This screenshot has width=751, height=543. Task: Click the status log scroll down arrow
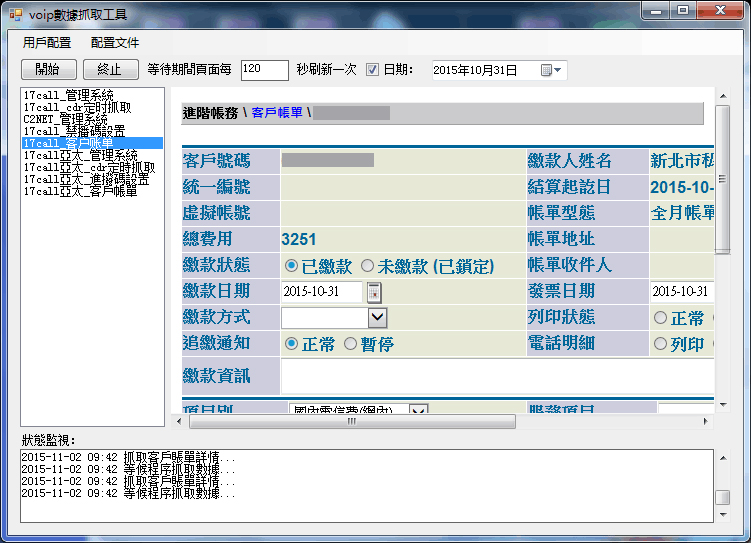pyautogui.click(x=722, y=515)
